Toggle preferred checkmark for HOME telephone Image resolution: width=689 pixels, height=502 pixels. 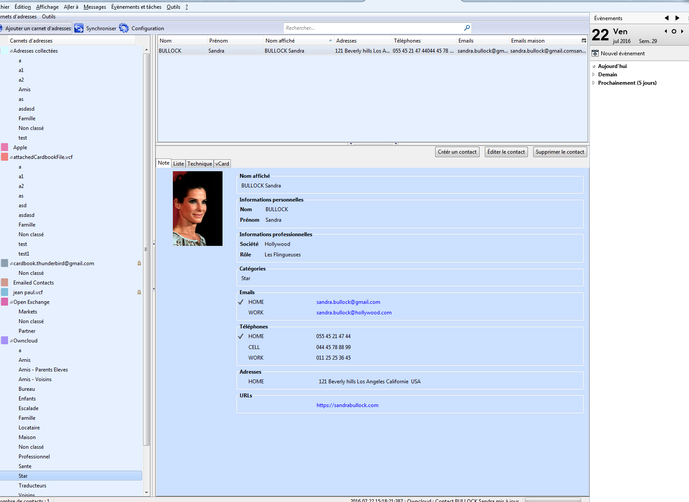click(240, 336)
